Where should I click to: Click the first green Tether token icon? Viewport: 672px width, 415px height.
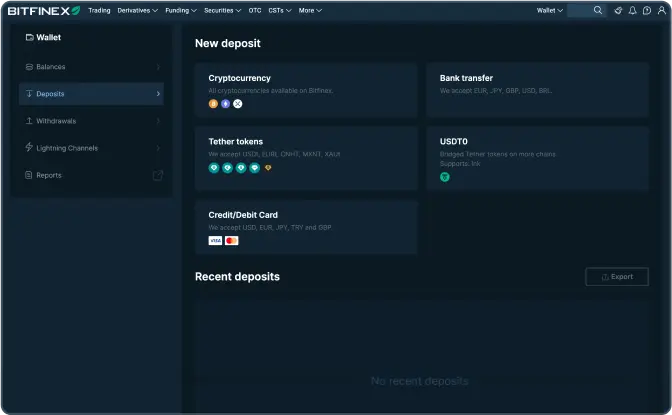click(214, 168)
